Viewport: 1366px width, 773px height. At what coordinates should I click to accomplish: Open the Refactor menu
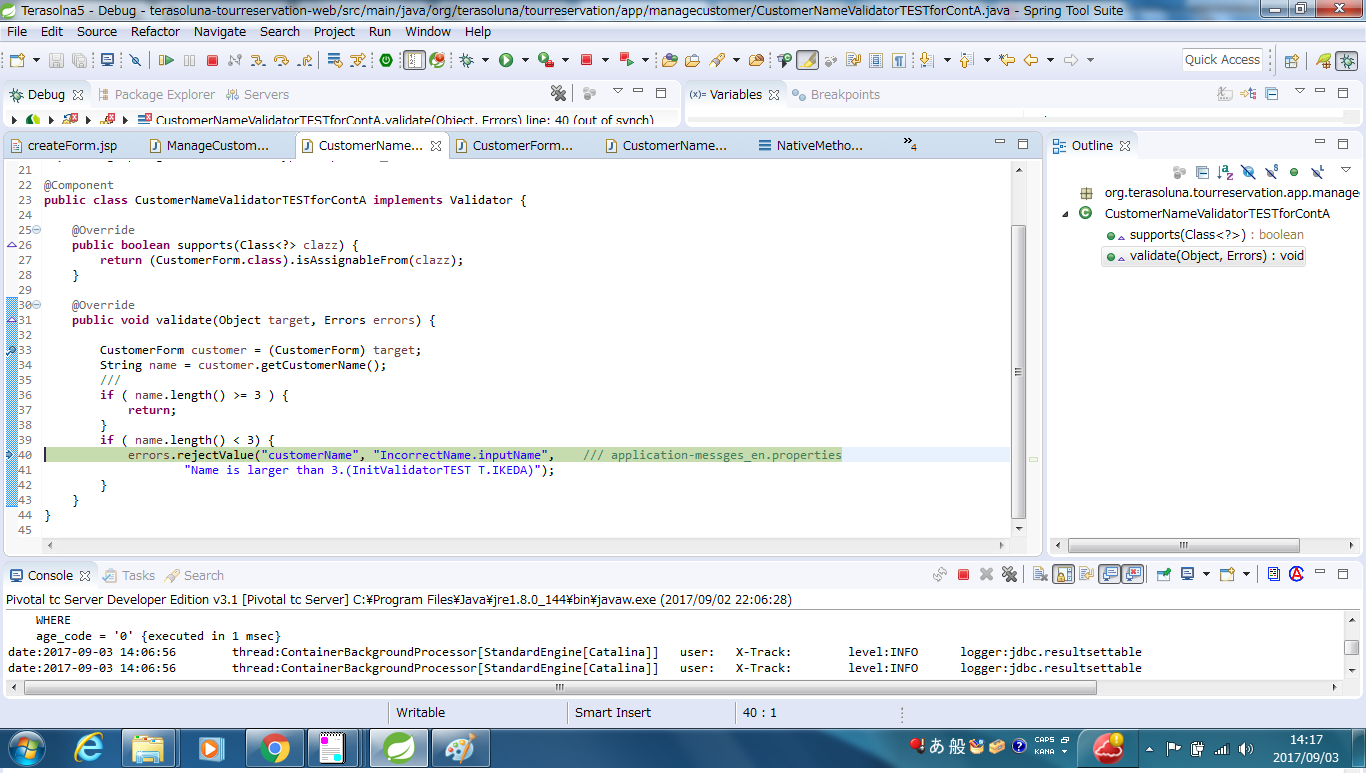tap(155, 31)
